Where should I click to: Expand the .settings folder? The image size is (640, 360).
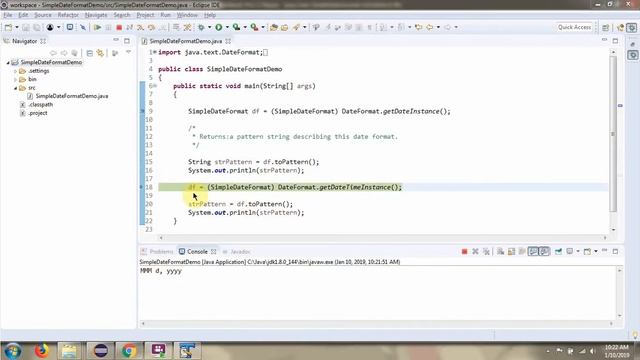click(16, 71)
